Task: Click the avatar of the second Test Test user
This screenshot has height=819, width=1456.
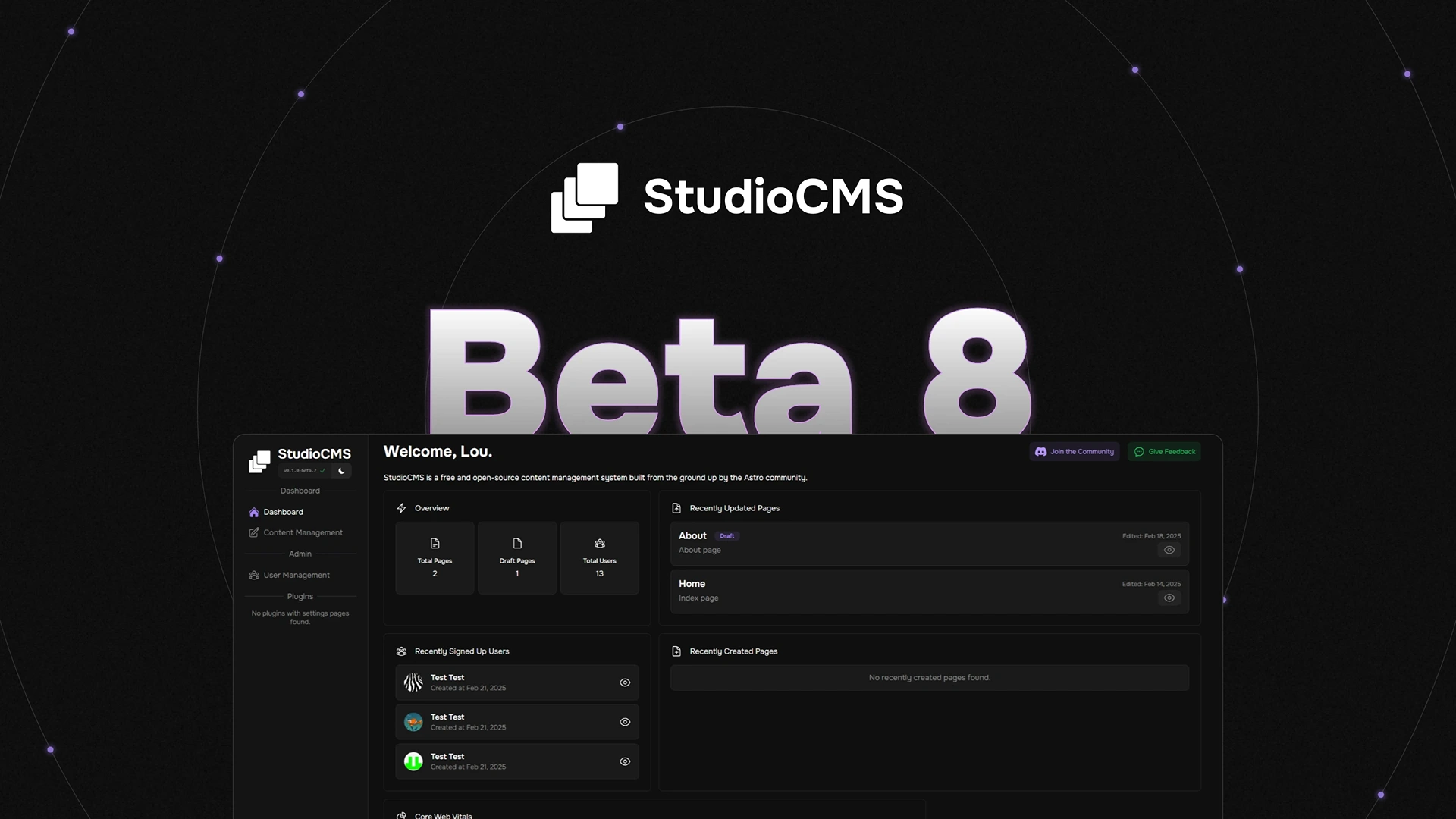Action: pyautogui.click(x=413, y=722)
